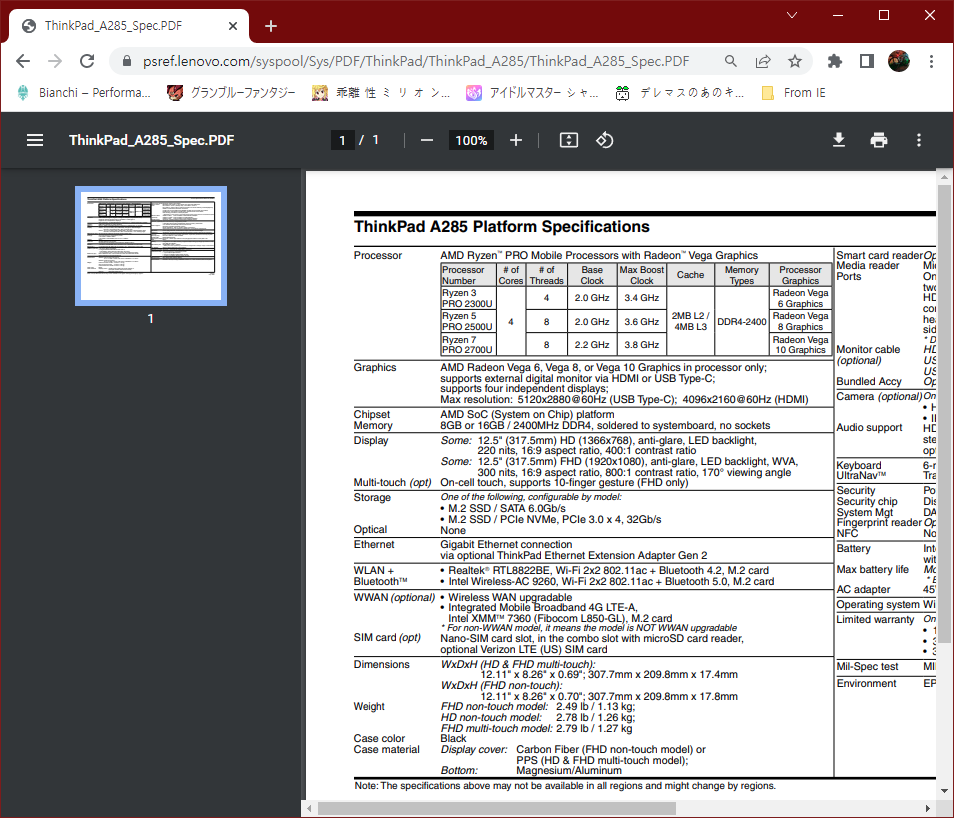The width and height of the screenshot is (954, 818).
Task: Click the vertical scrollbar of the PDF
Action: [x=944, y=414]
